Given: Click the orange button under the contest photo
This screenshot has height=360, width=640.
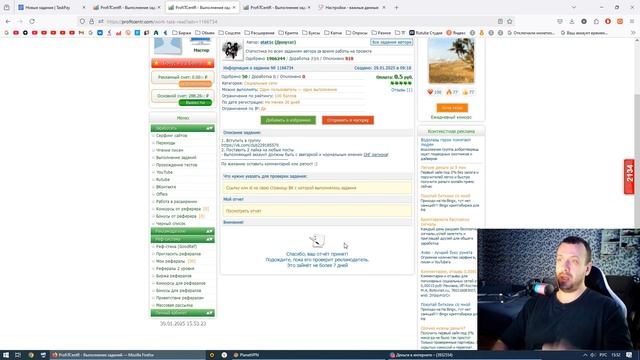Looking at the screenshot, I should [452, 108].
